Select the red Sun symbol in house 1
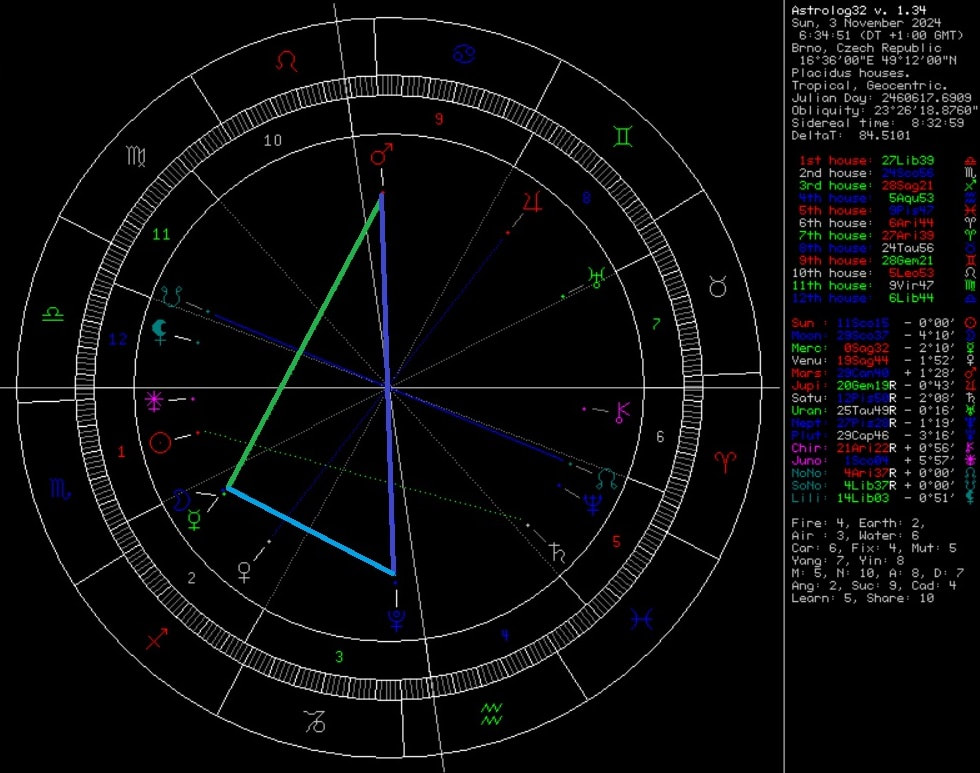Screen dimensions: 980x773 tap(158, 441)
